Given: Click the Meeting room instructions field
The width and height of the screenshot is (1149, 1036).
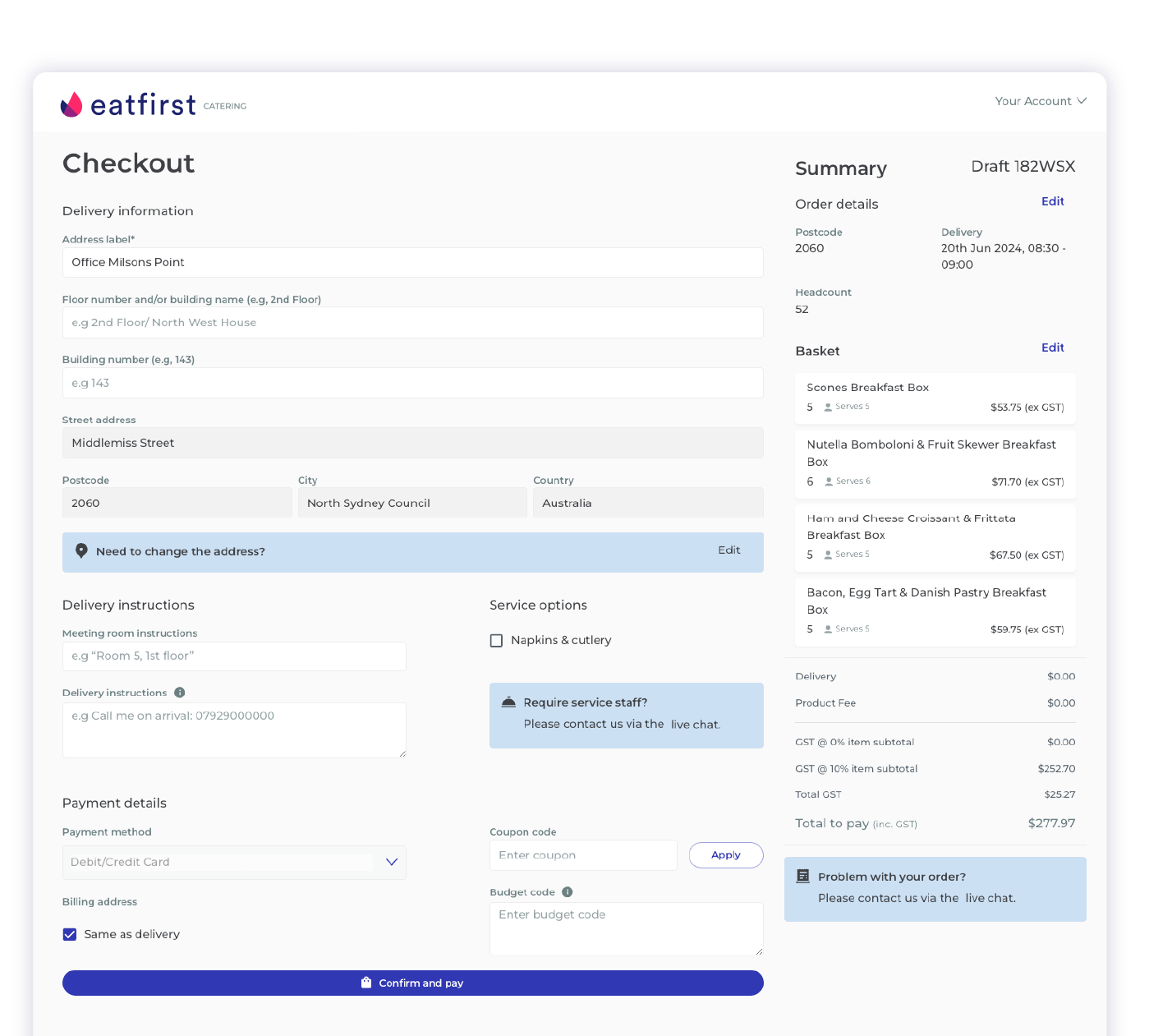Looking at the screenshot, I should (234, 656).
